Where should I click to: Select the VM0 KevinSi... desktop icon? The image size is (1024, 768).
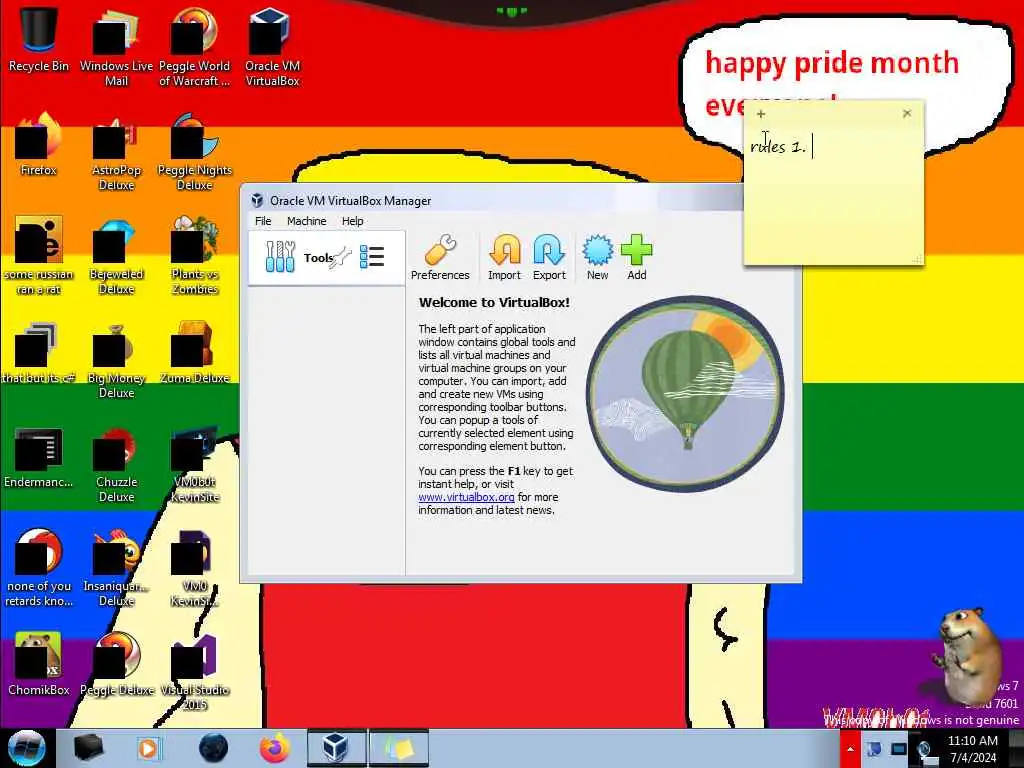pyautogui.click(x=195, y=568)
